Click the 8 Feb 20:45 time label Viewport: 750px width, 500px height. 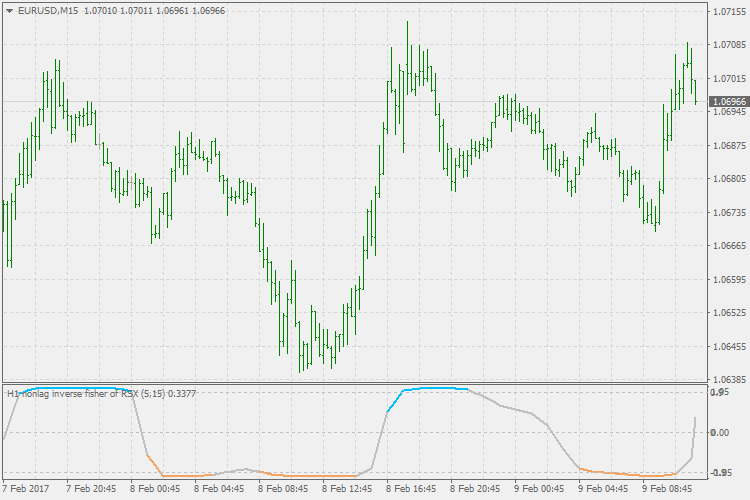coord(475,489)
